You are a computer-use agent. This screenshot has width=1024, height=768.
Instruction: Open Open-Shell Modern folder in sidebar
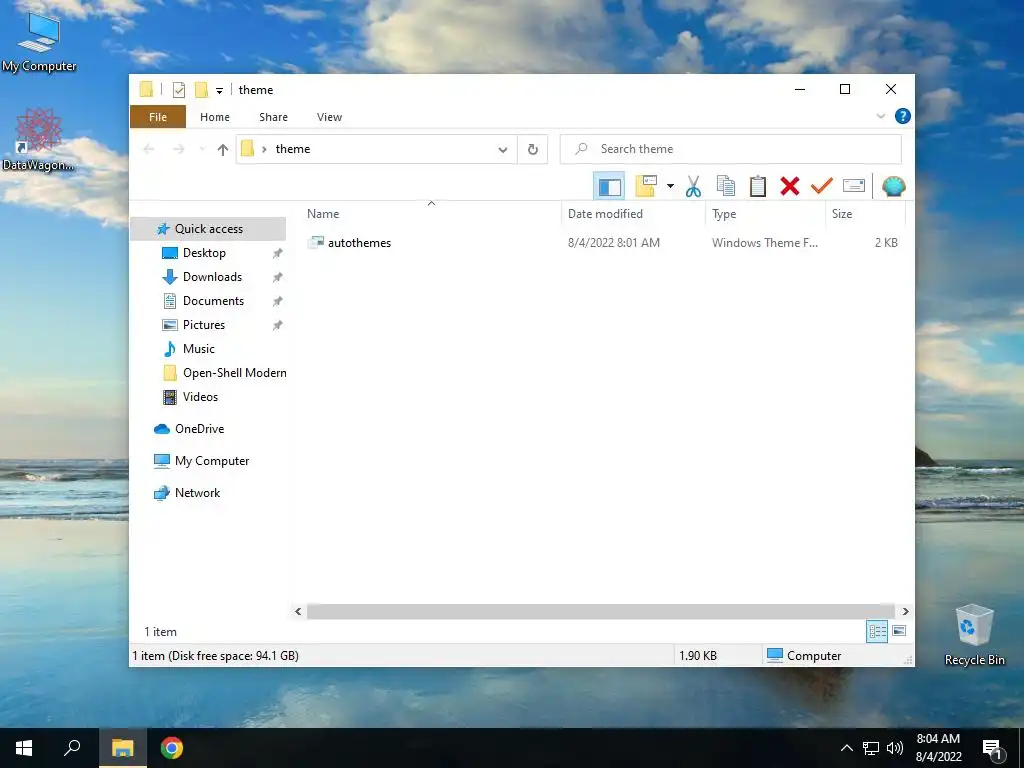click(234, 373)
